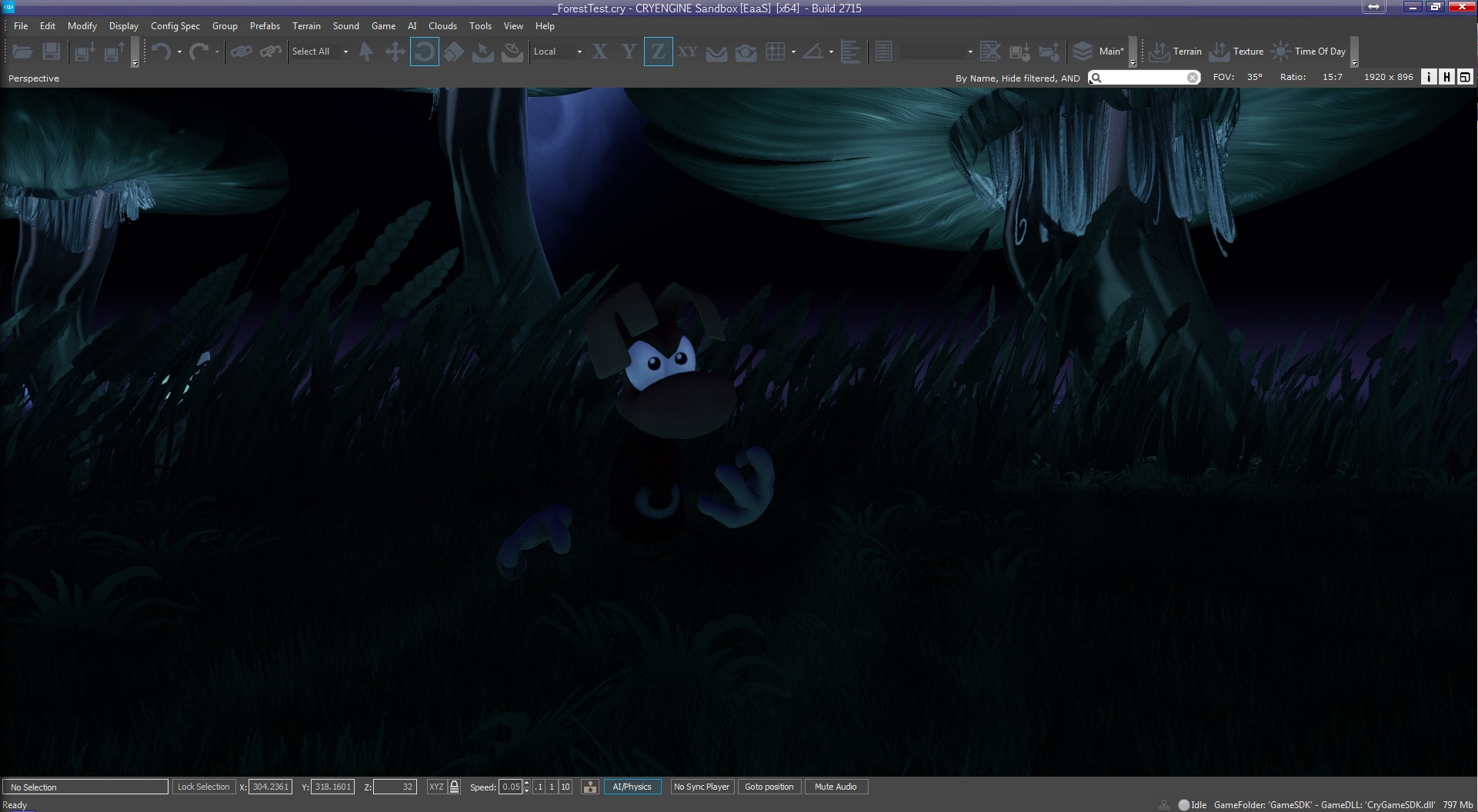
Task: Open the Local coordinate system dropdown
Action: (558, 52)
